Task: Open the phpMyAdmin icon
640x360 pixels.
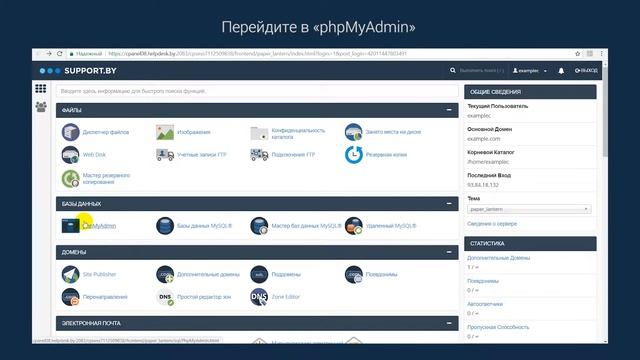Action: (70, 226)
